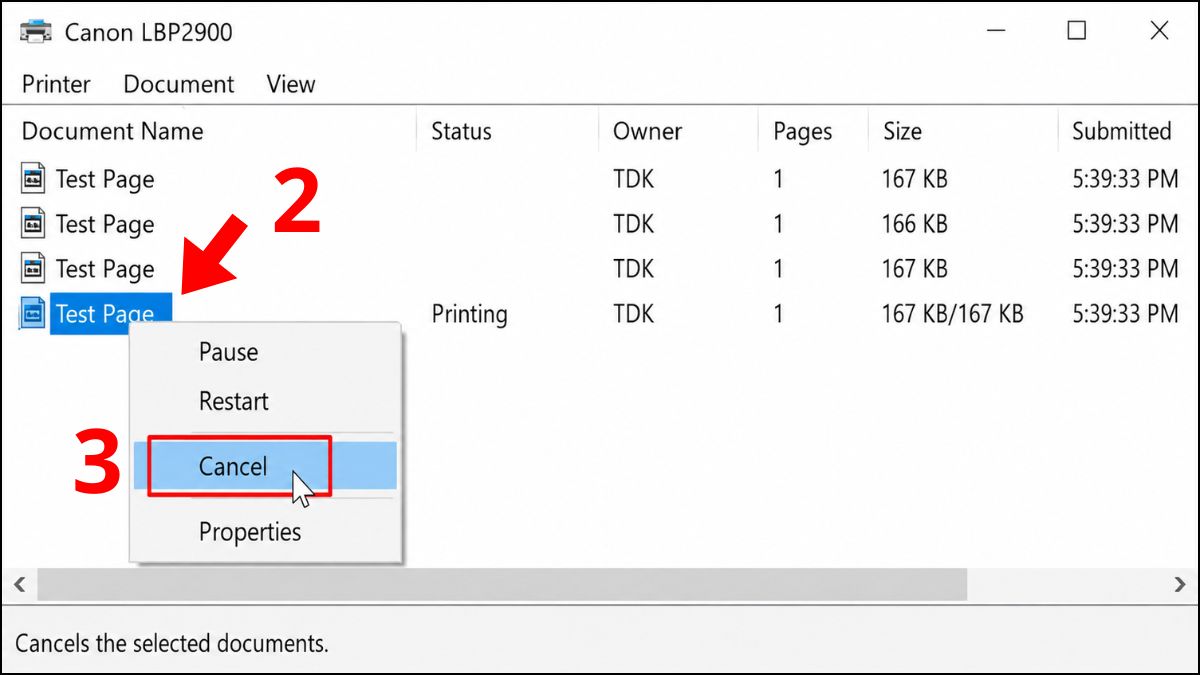
Task: Open the View menu
Action: click(291, 84)
